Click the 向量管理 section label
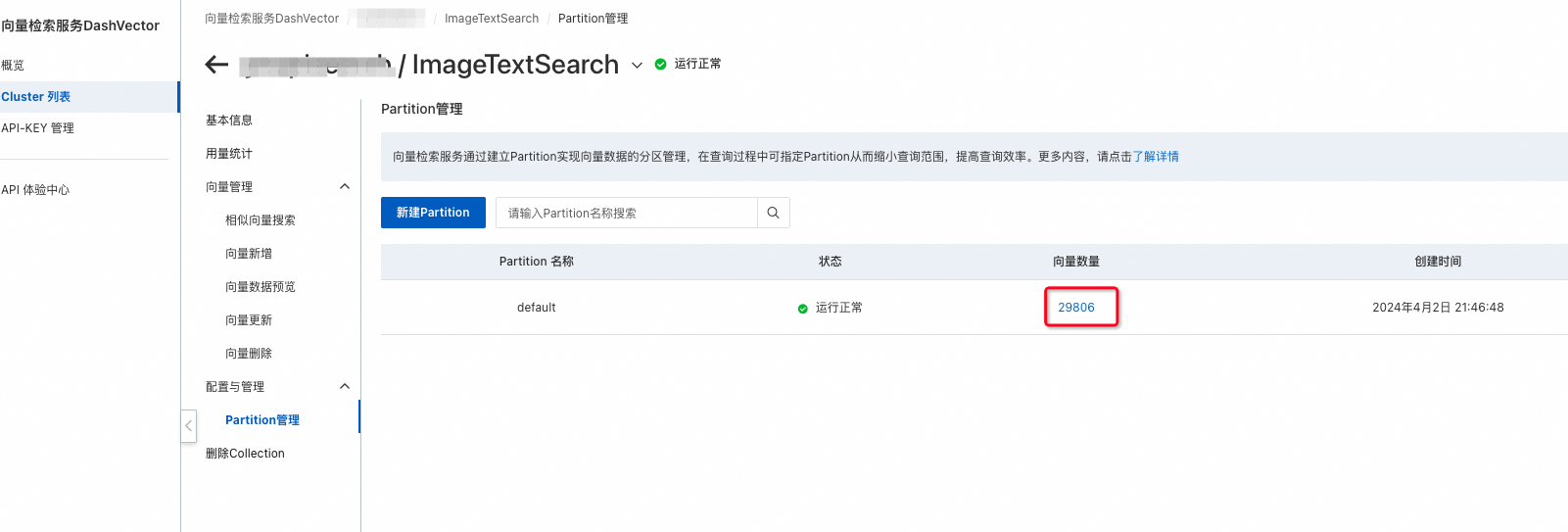 pos(229,186)
